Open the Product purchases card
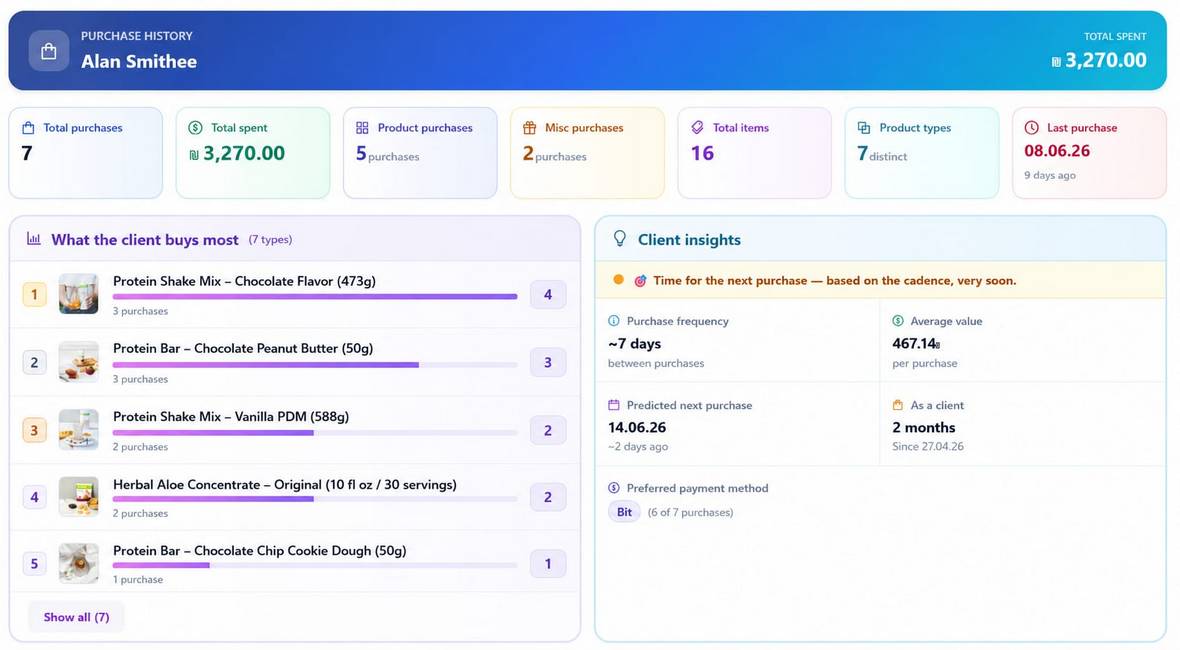The height and width of the screenshot is (650, 1180). (x=420, y=153)
